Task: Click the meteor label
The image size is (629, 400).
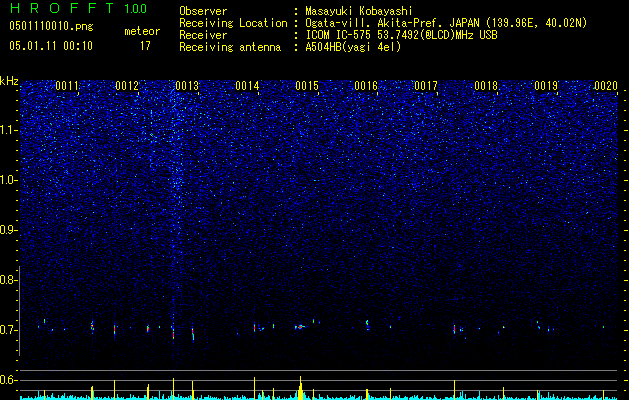Action: point(142,31)
